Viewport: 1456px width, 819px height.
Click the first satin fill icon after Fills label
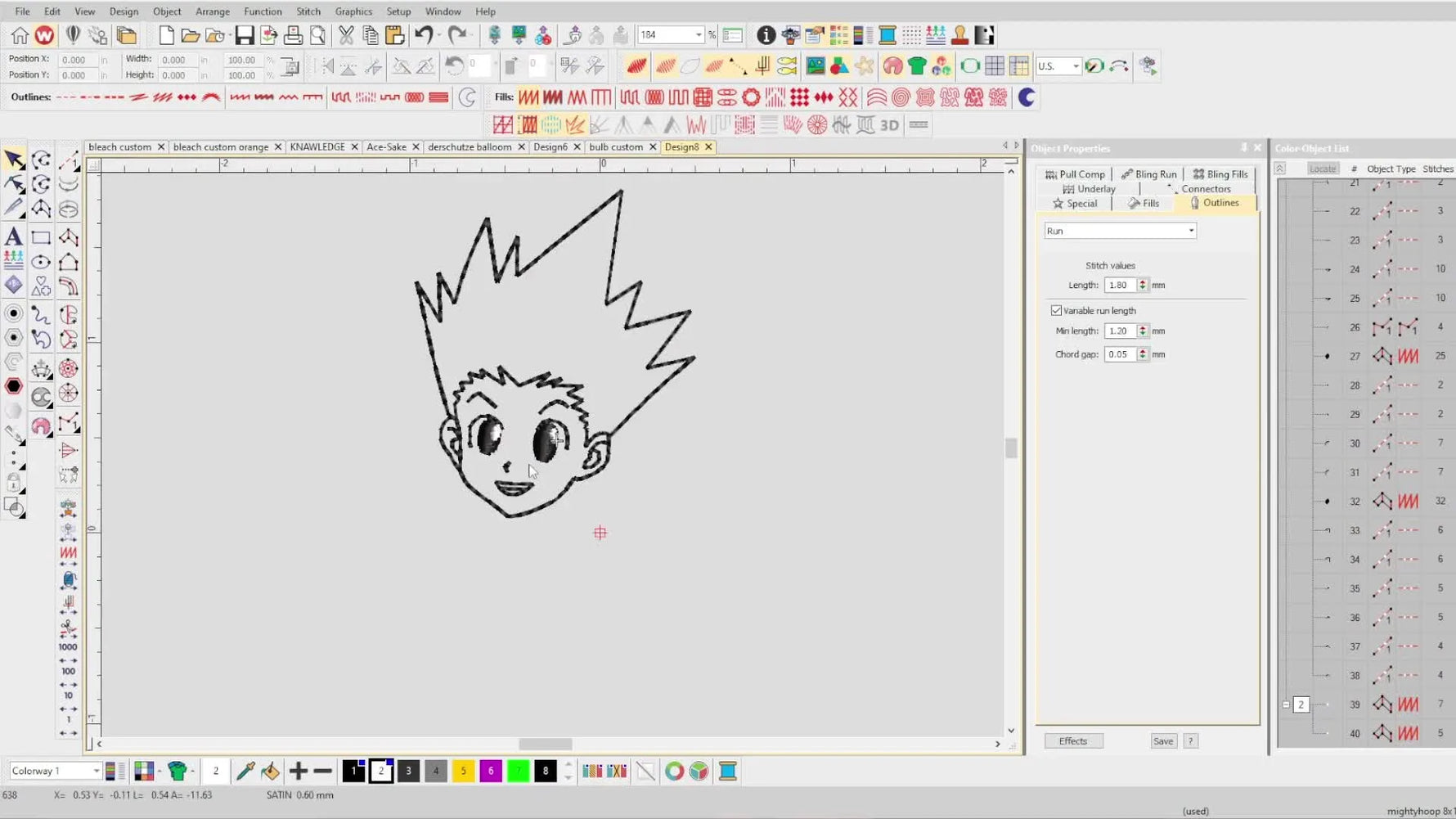(x=528, y=97)
